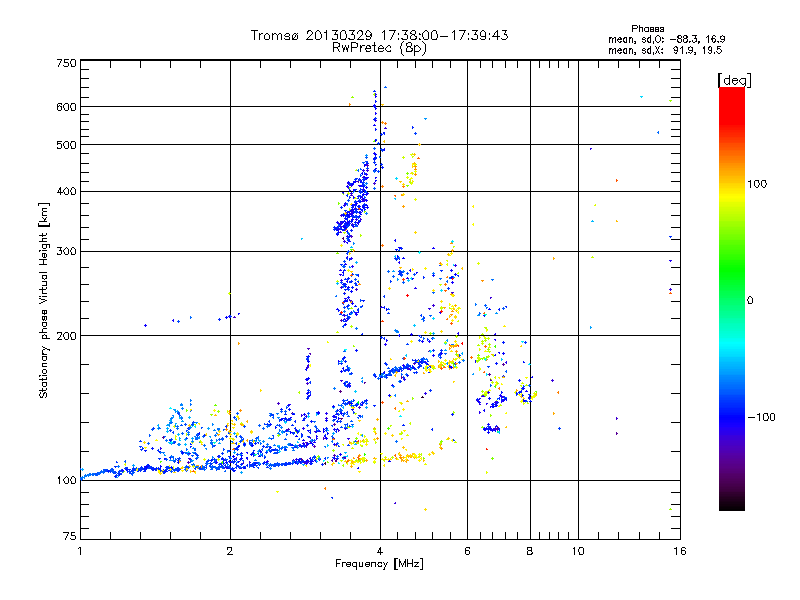Click the y-axis tick label '75'
Viewport: 800px width, 600px height.
[70, 536]
